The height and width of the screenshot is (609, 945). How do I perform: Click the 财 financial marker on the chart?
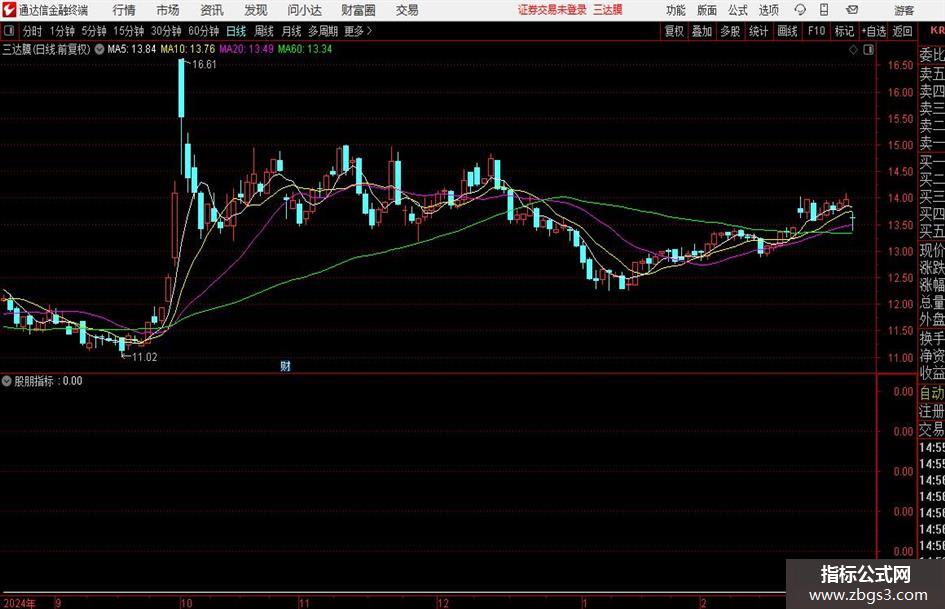point(286,365)
